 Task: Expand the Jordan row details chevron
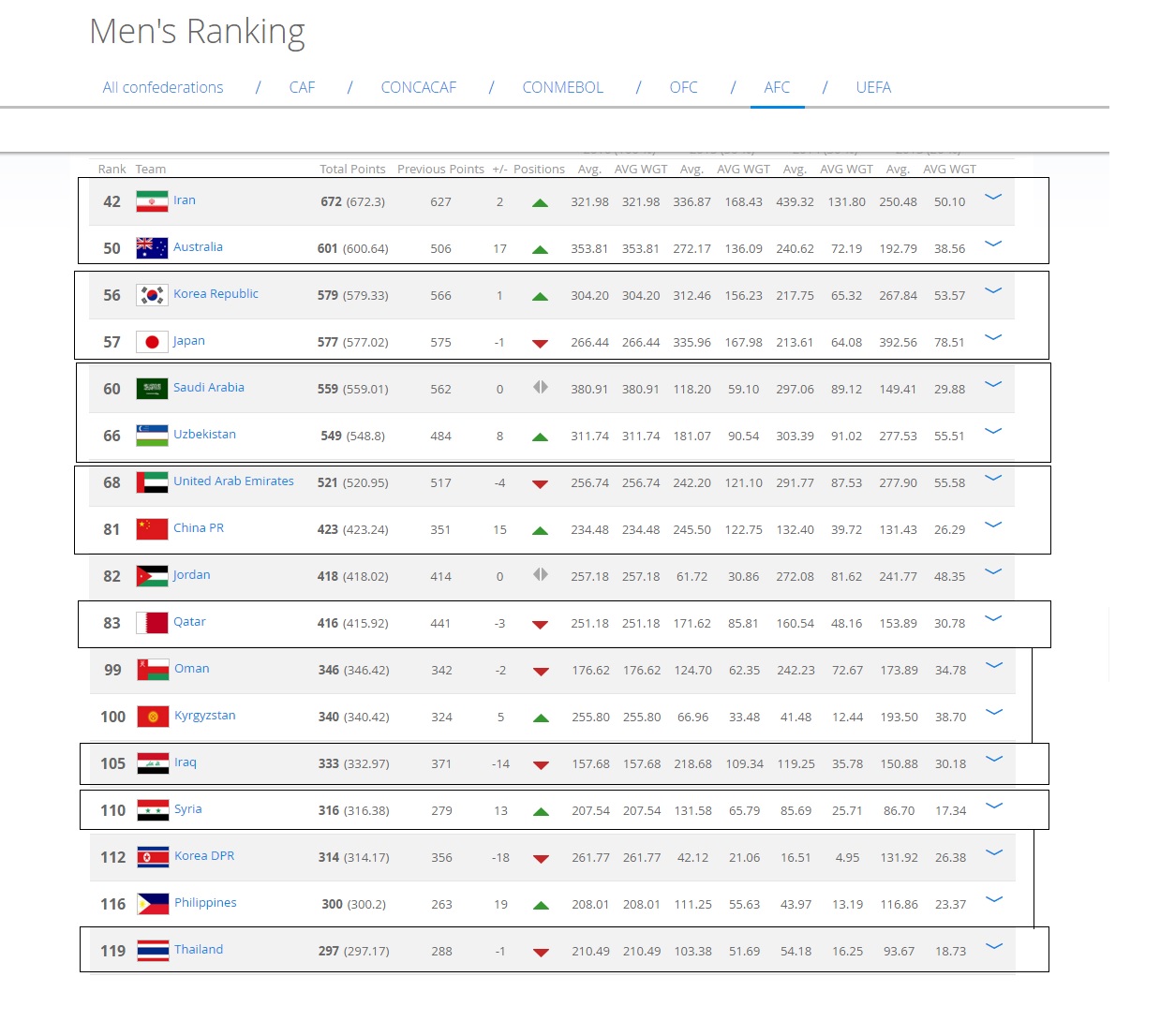(x=993, y=572)
